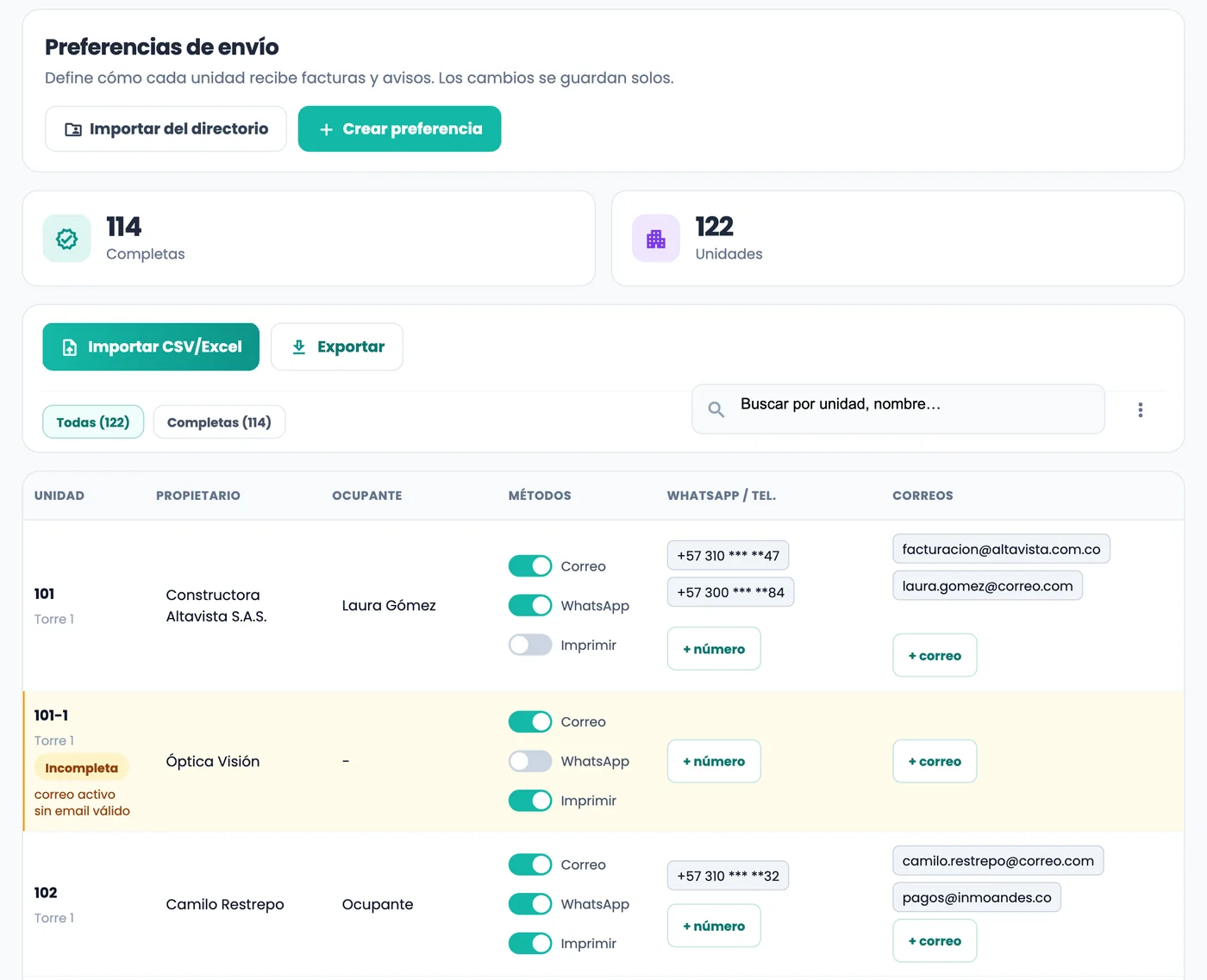The image size is (1207, 980).
Task: Disable Imprimir toggle for unit 101-1
Action: [530, 801]
